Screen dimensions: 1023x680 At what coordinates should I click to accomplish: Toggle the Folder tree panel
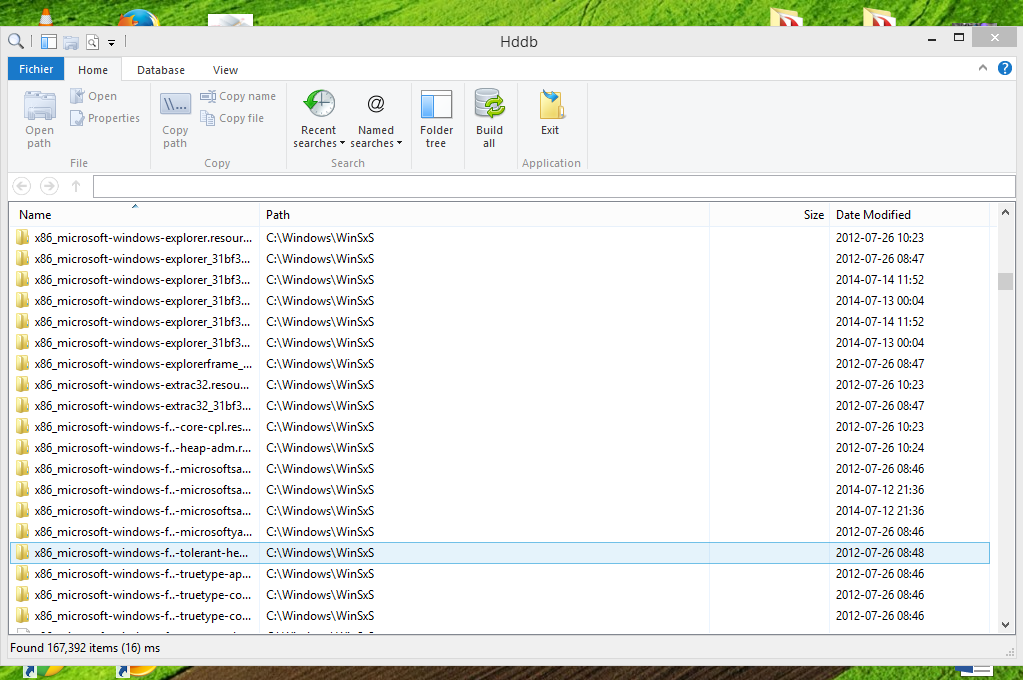pos(436,119)
